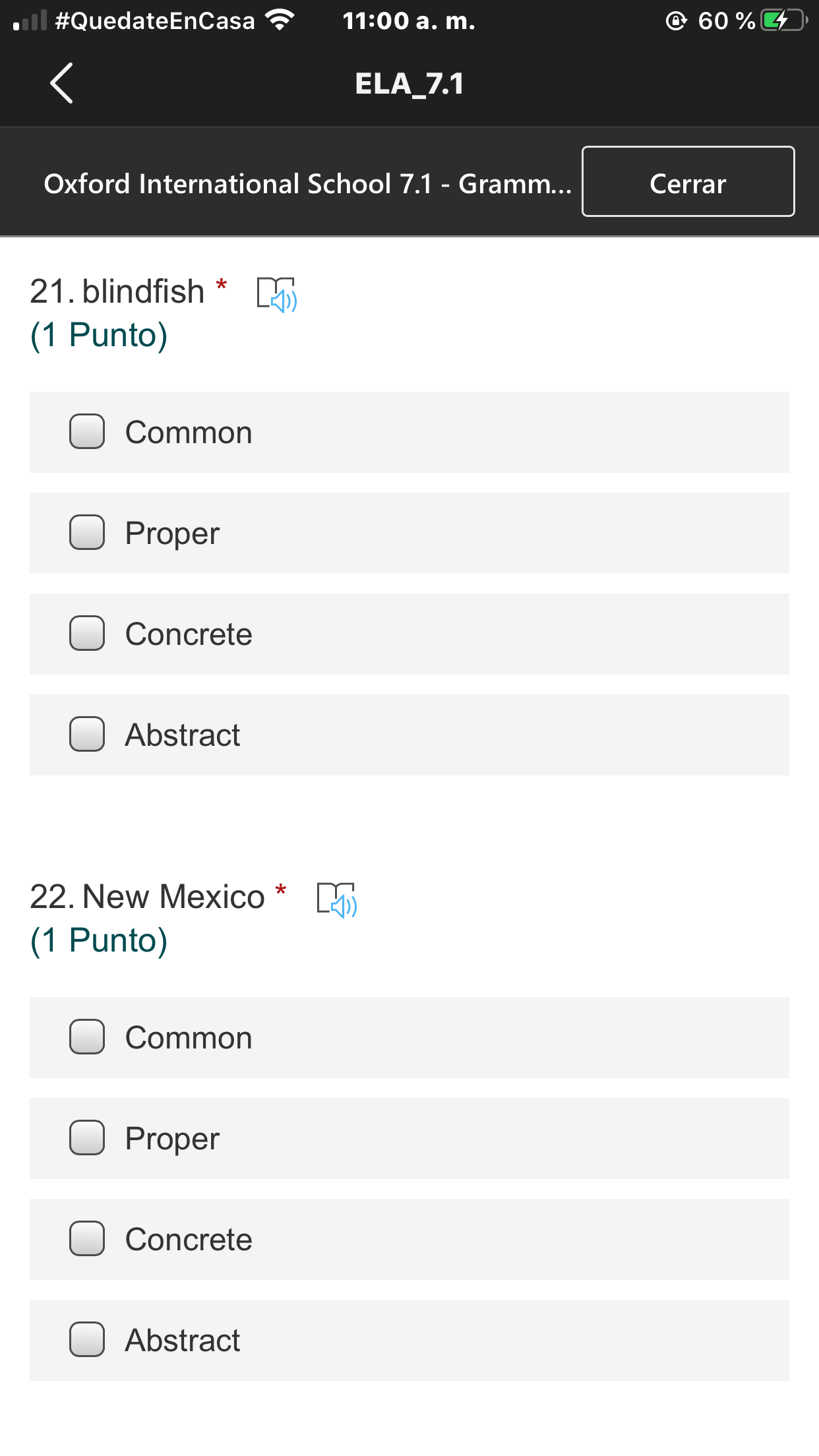Tap the battery charging icon
This screenshot has width=819, height=1456.
click(783, 20)
